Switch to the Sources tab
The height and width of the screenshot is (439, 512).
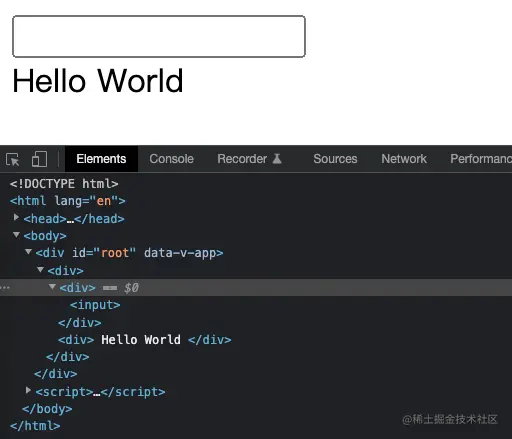coord(335,159)
